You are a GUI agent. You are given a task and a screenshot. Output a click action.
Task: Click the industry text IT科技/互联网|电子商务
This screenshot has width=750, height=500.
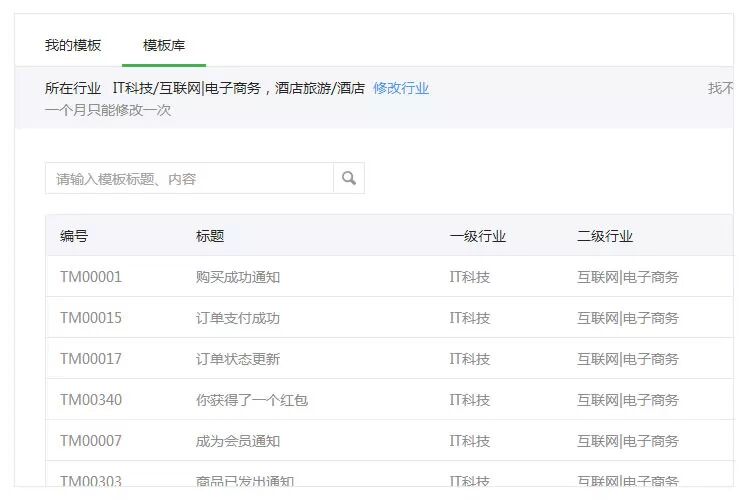187,88
